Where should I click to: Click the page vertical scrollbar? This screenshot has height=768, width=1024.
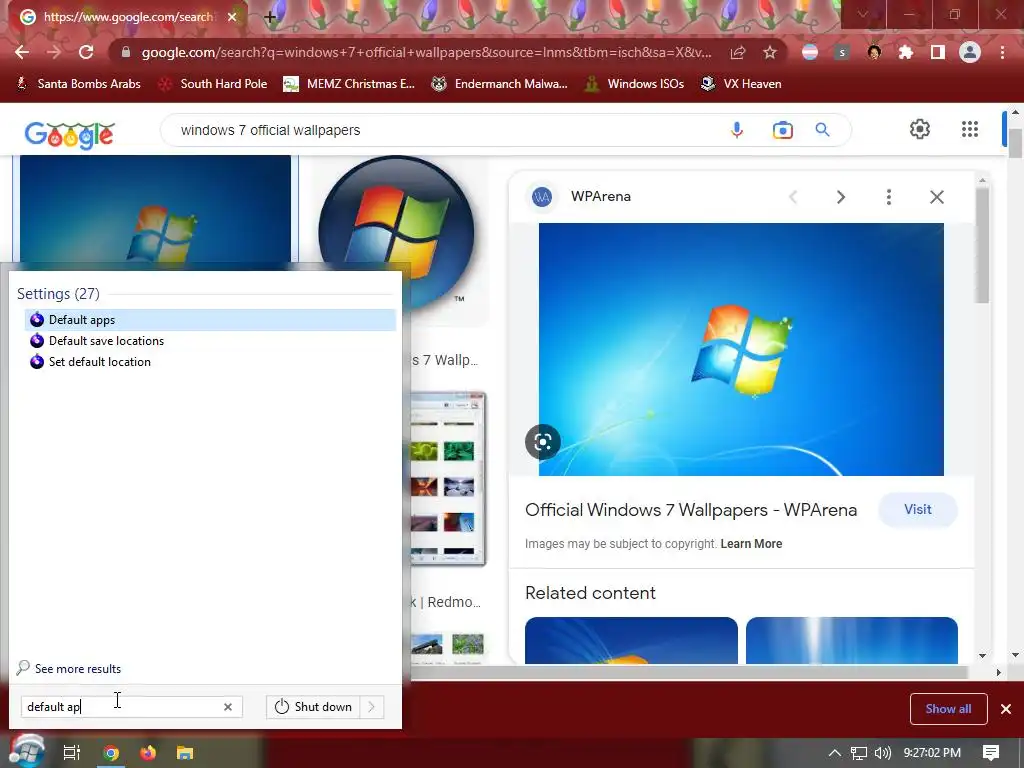point(1015,144)
